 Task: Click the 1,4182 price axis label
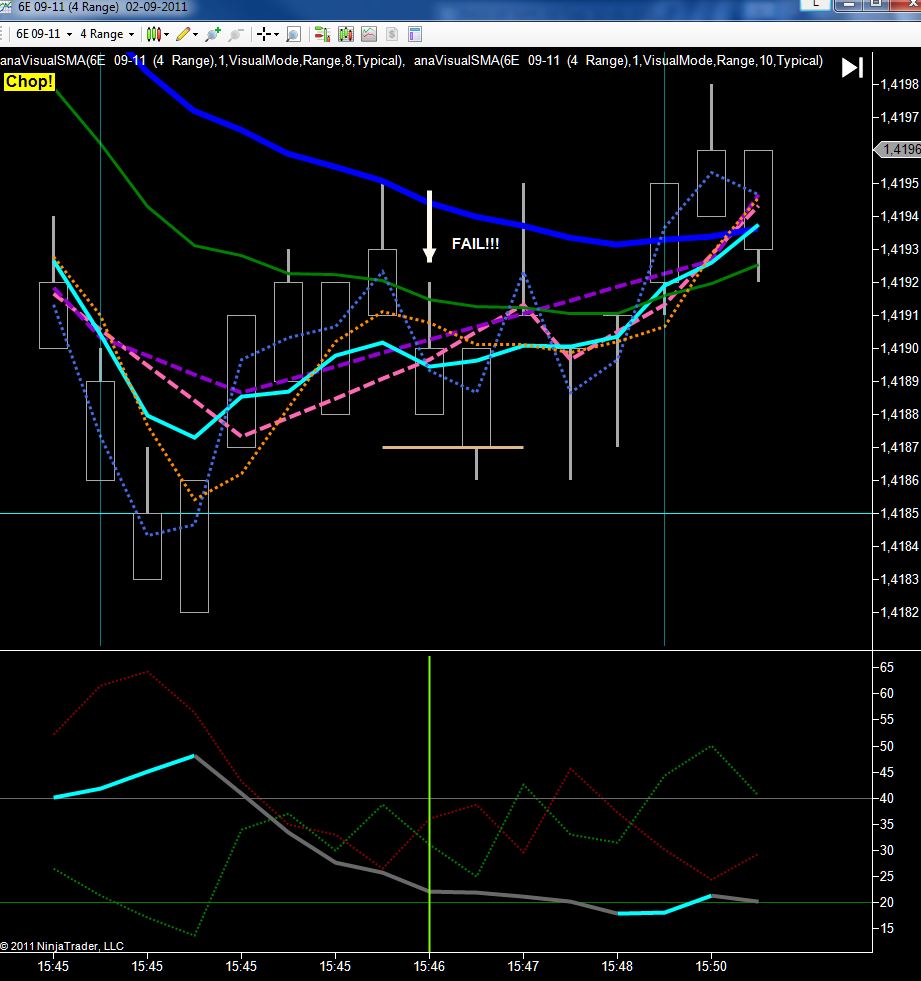[x=900, y=612]
